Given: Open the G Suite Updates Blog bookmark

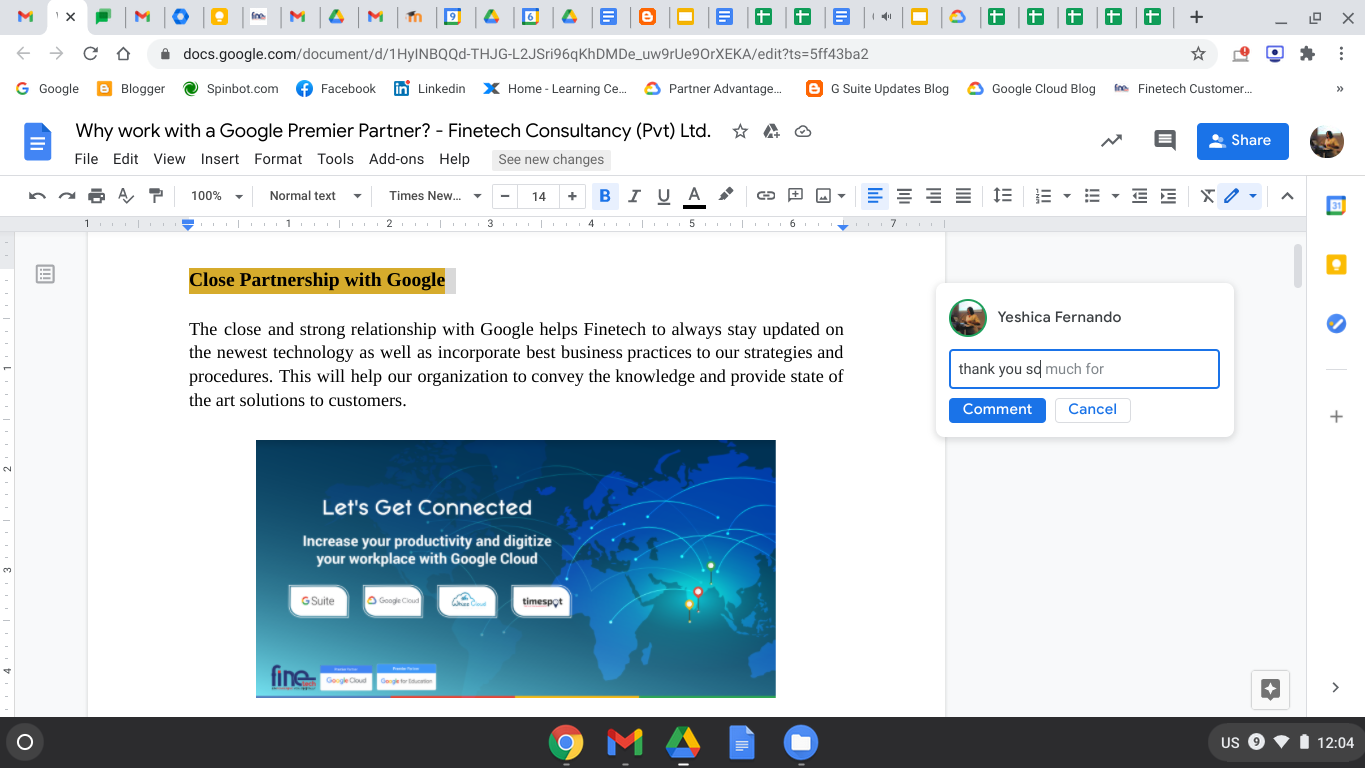Looking at the screenshot, I should 878,88.
